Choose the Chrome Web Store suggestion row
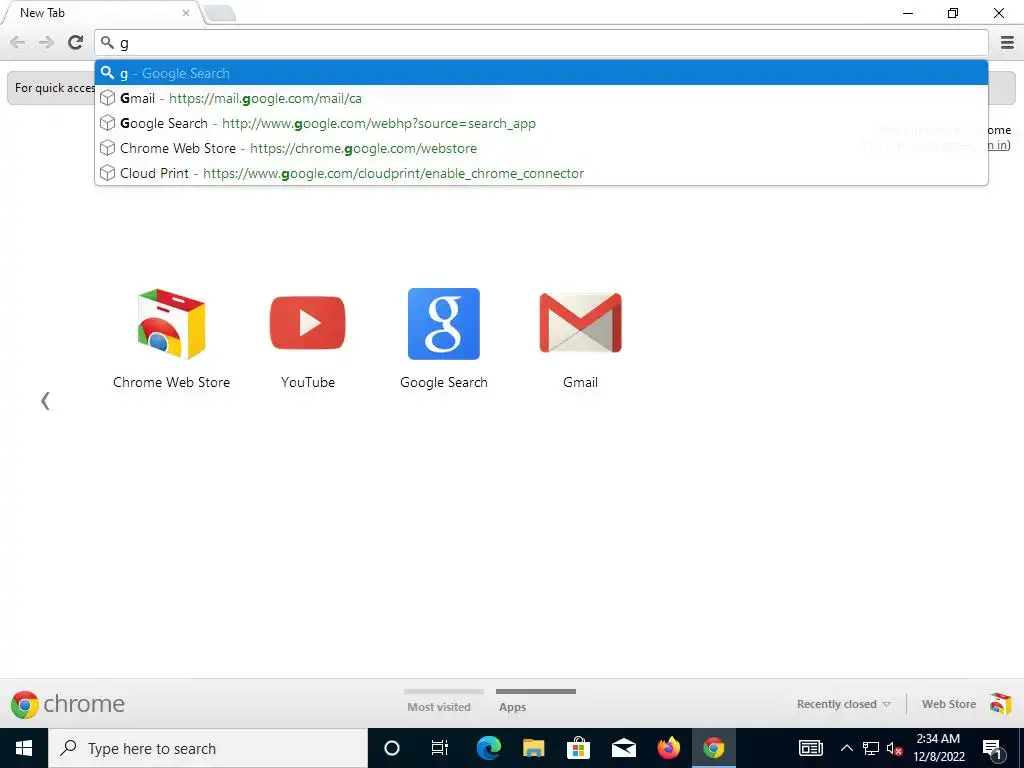Image resolution: width=1024 pixels, height=768 pixels. [x=541, y=148]
